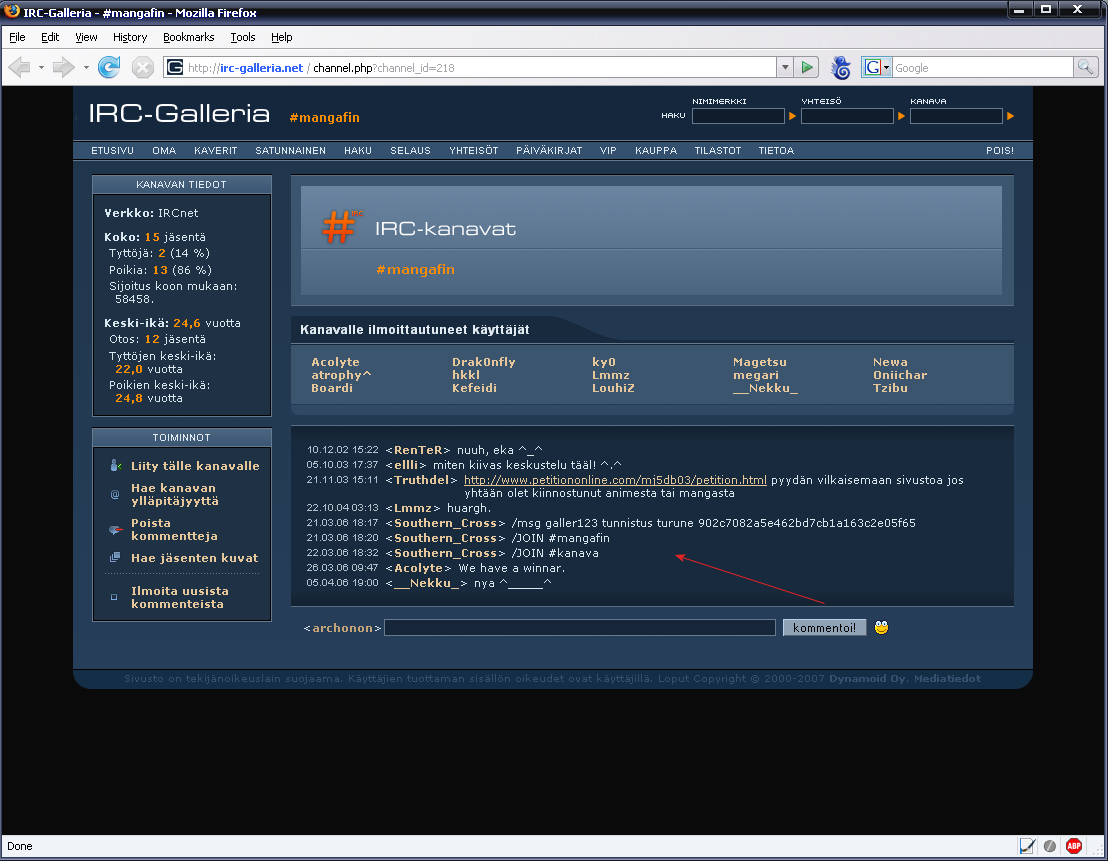Click the Liity tälle kanavalle join icon
The width and height of the screenshot is (1108, 861).
pos(115,465)
